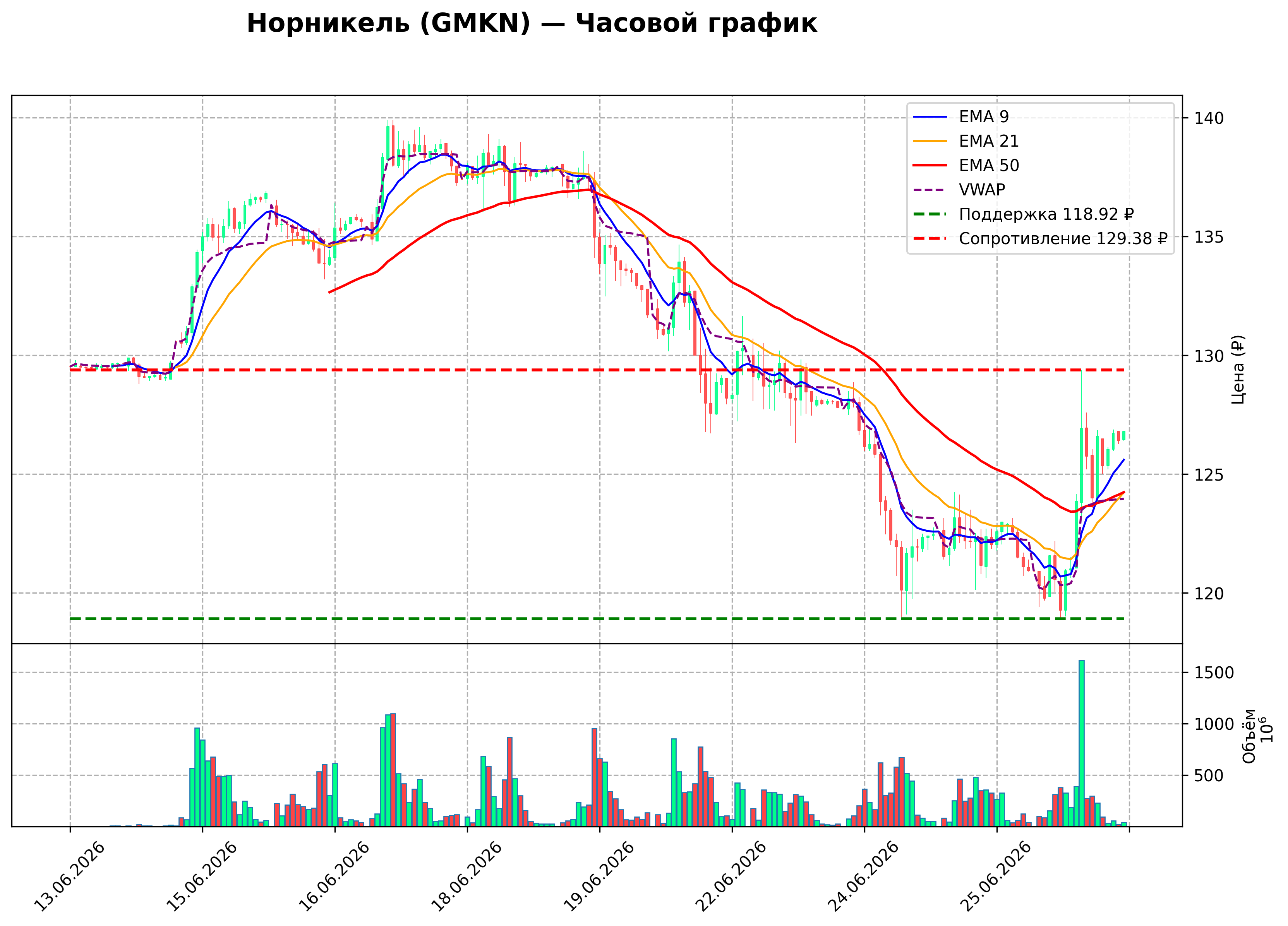Click the start of the red EMA 50 curve
The height and width of the screenshot is (926, 1288).
(x=329, y=293)
